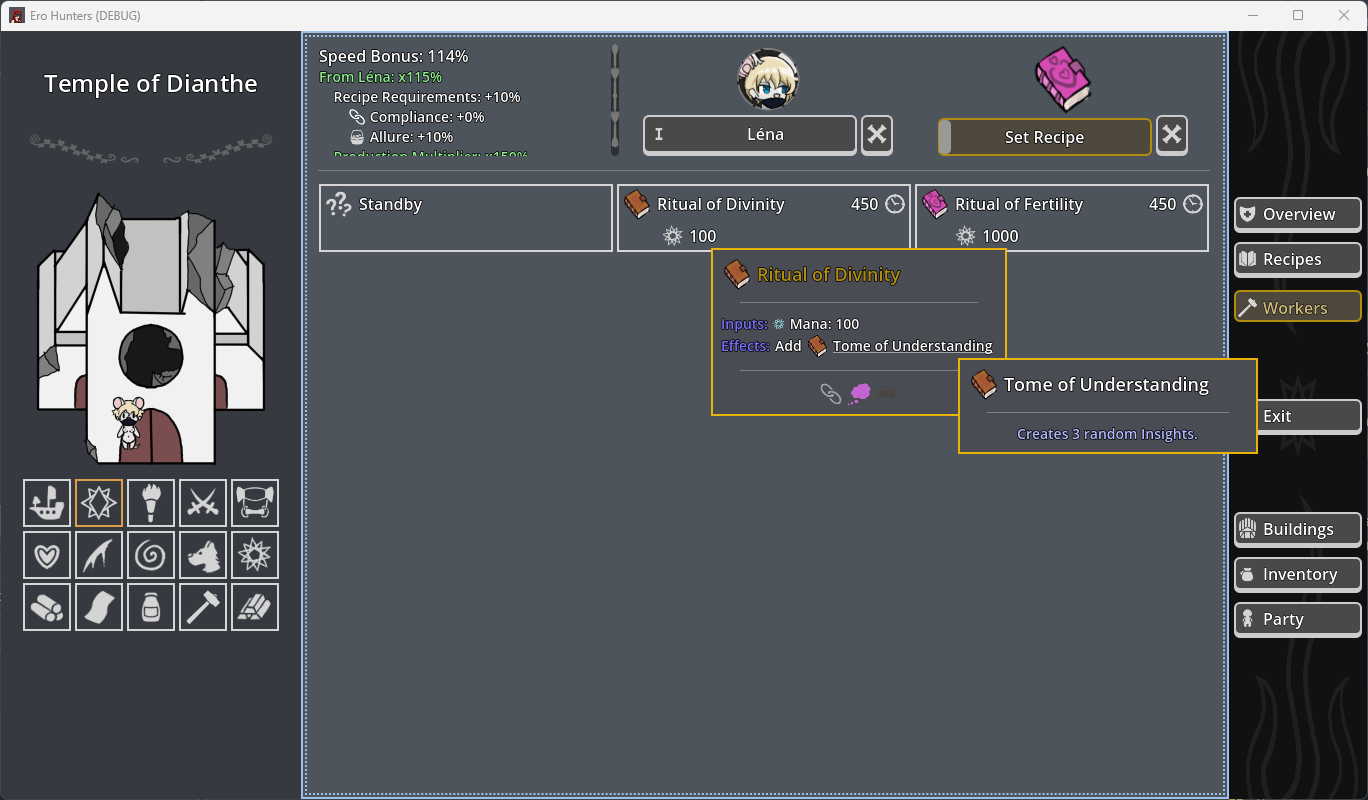Click the 'Temple of Dianthe' title
Image resolution: width=1368 pixels, height=800 pixels.
point(151,84)
